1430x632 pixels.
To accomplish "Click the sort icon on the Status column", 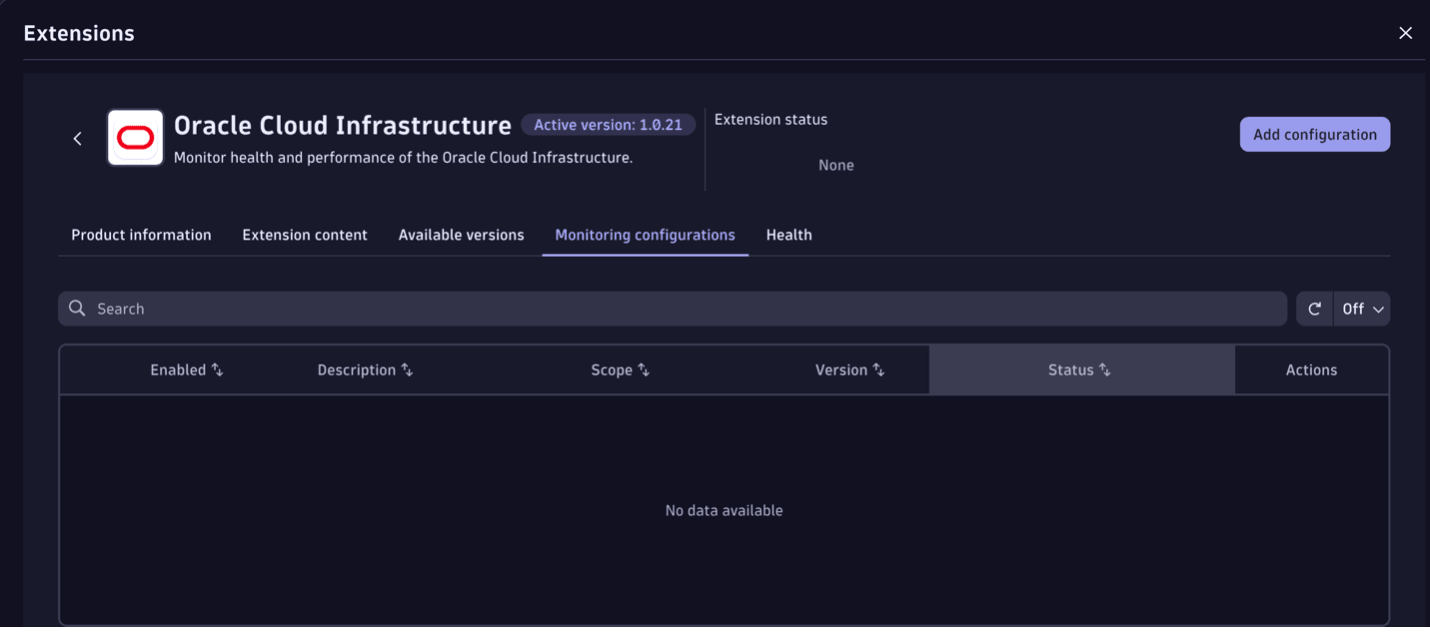I will 1105,369.
